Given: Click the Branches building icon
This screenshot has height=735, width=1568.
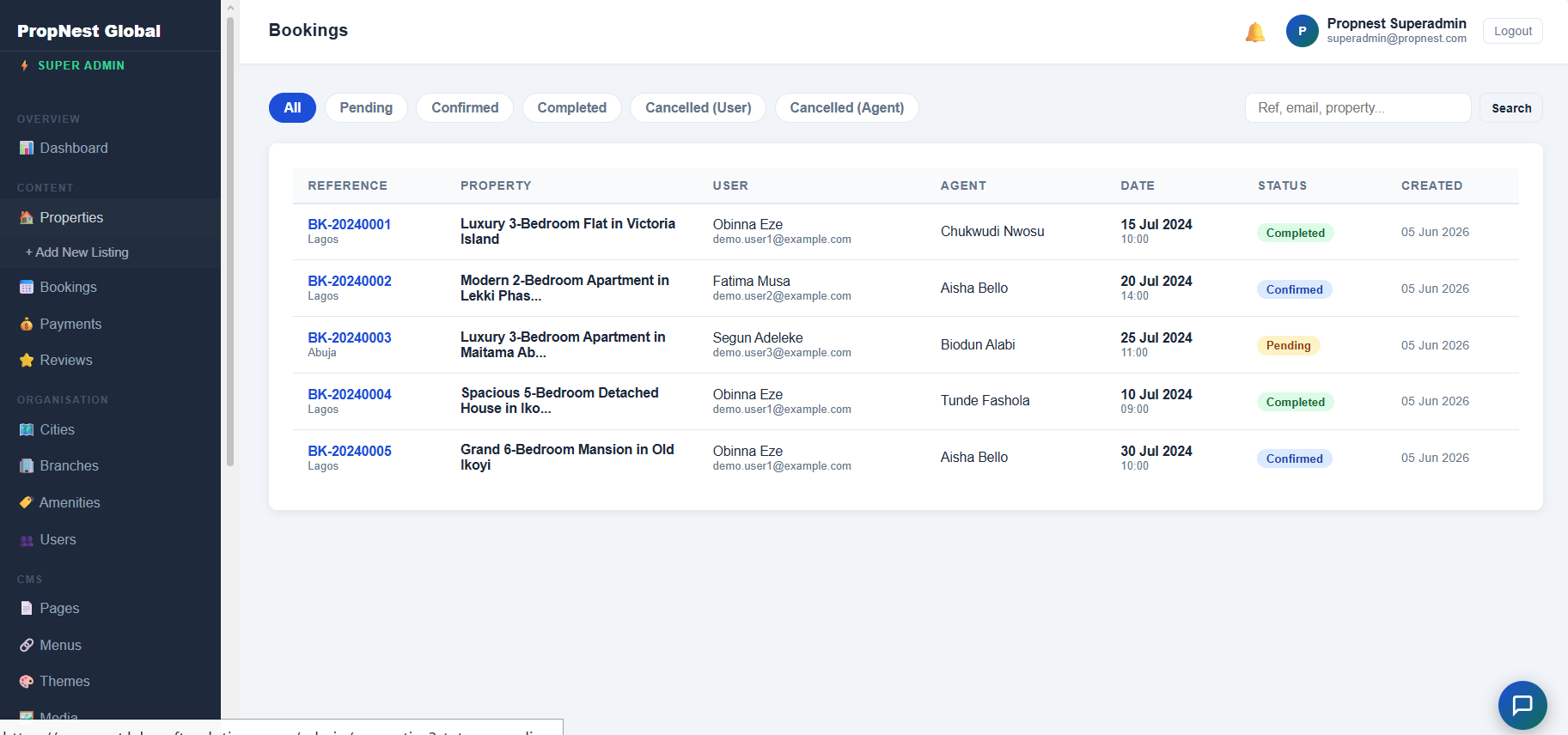Looking at the screenshot, I should (x=27, y=465).
